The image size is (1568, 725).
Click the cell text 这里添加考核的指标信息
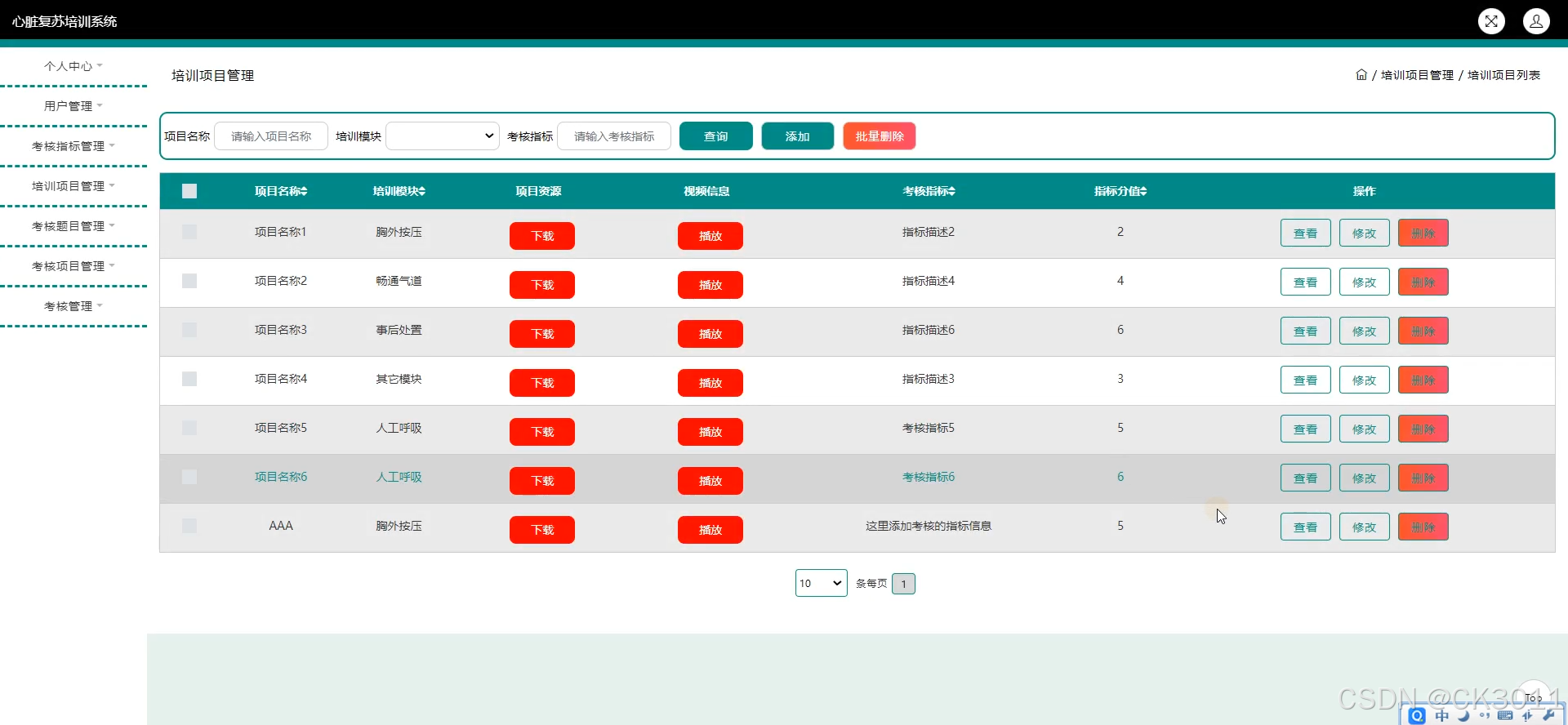(929, 526)
